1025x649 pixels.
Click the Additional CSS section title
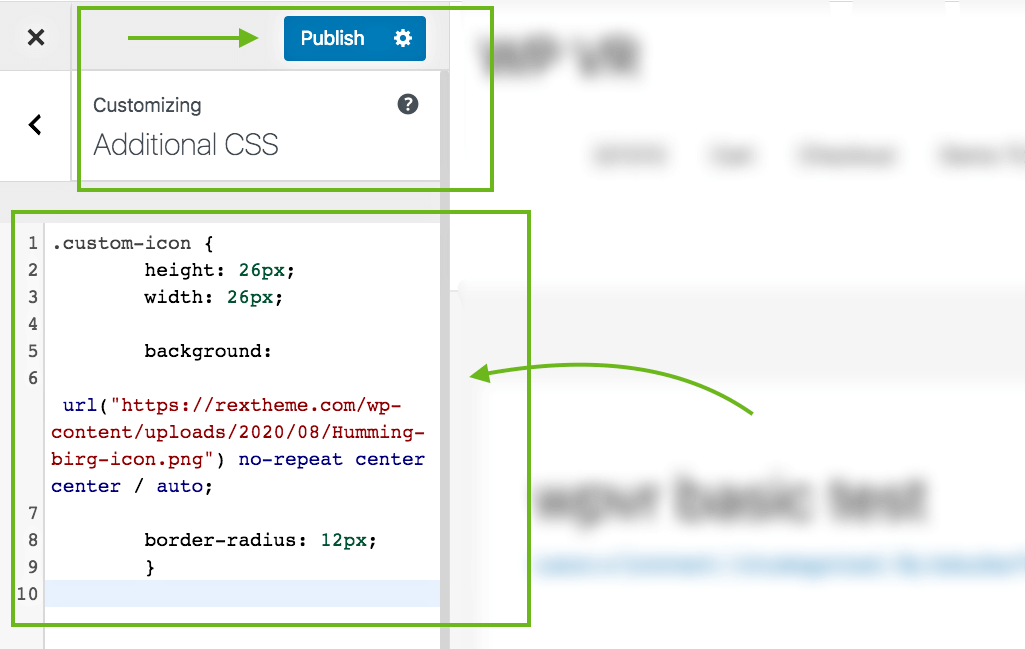184,145
